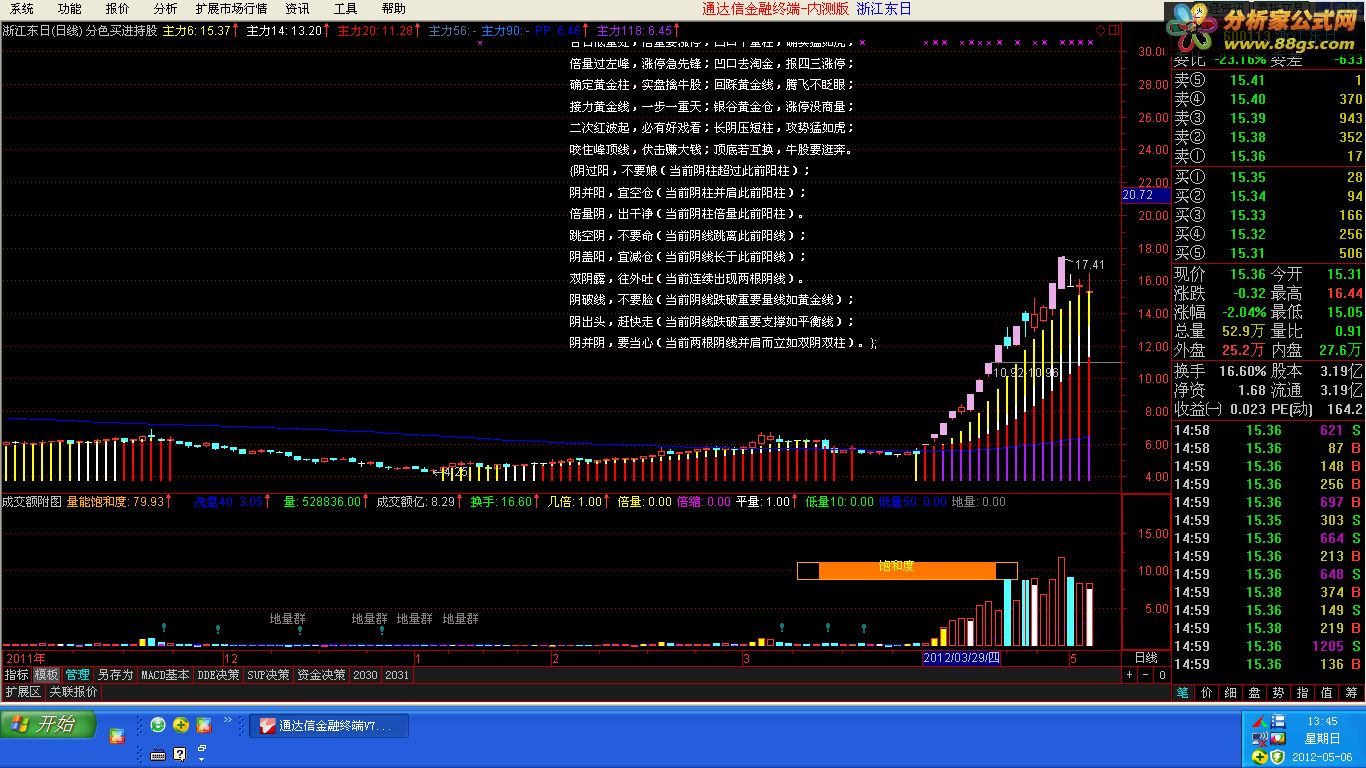Click the 成交额附图 indicator title
Image resolution: width=1366 pixels, height=768 pixels.
[32, 502]
